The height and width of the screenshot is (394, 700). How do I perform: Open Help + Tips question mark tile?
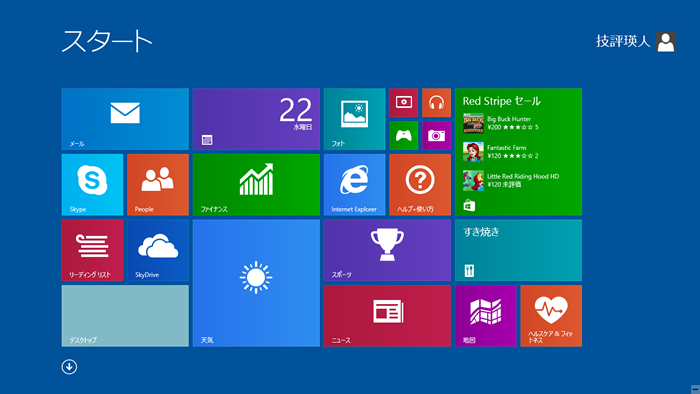pyautogui.click(x=420, y=185)
